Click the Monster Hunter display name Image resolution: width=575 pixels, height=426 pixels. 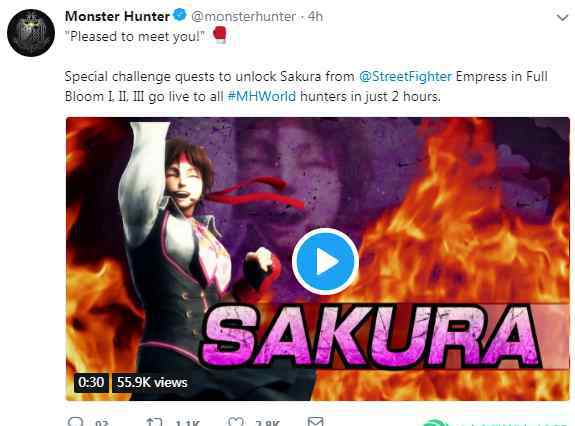pyautogui.click(x=117, y=16)
